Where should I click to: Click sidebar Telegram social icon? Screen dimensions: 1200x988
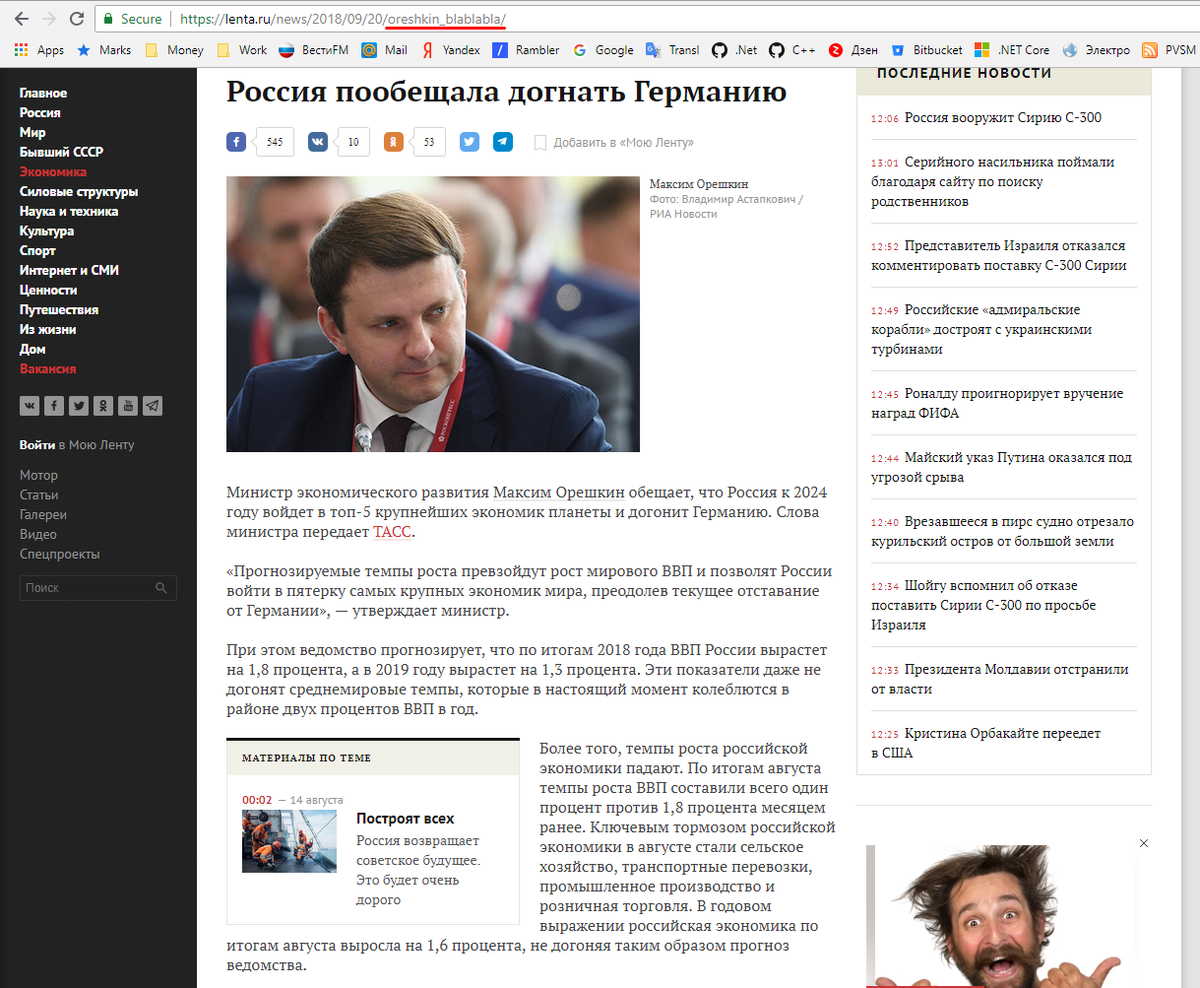point(152,405)
